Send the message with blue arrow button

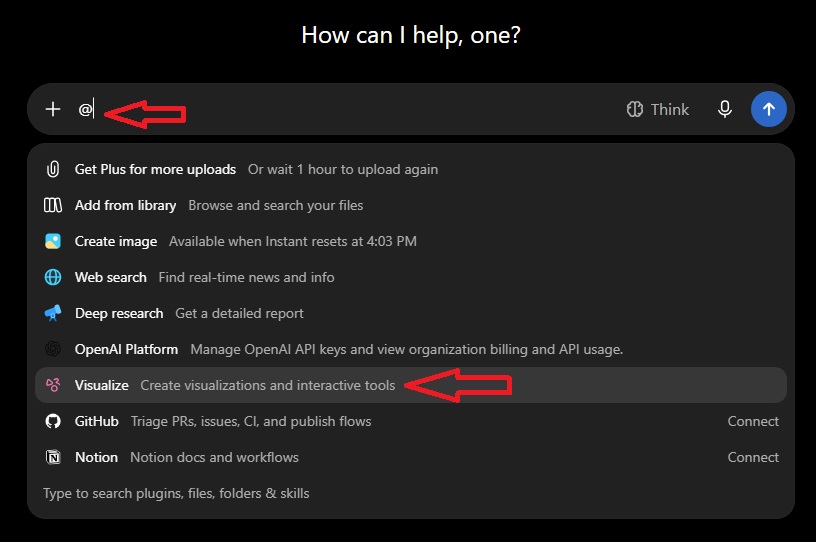pos(769,109)
